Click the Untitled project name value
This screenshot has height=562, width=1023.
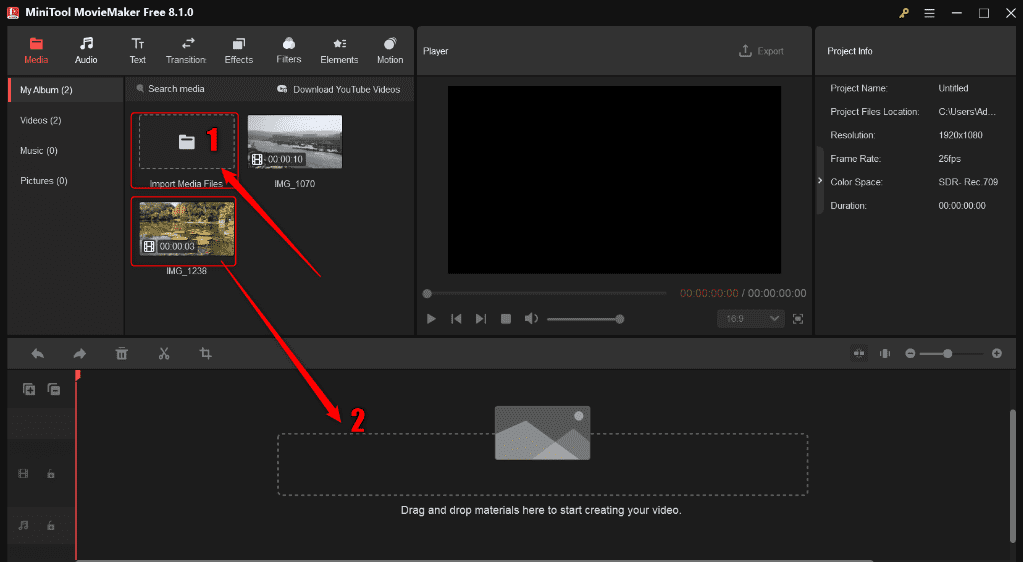coord(953,88)
